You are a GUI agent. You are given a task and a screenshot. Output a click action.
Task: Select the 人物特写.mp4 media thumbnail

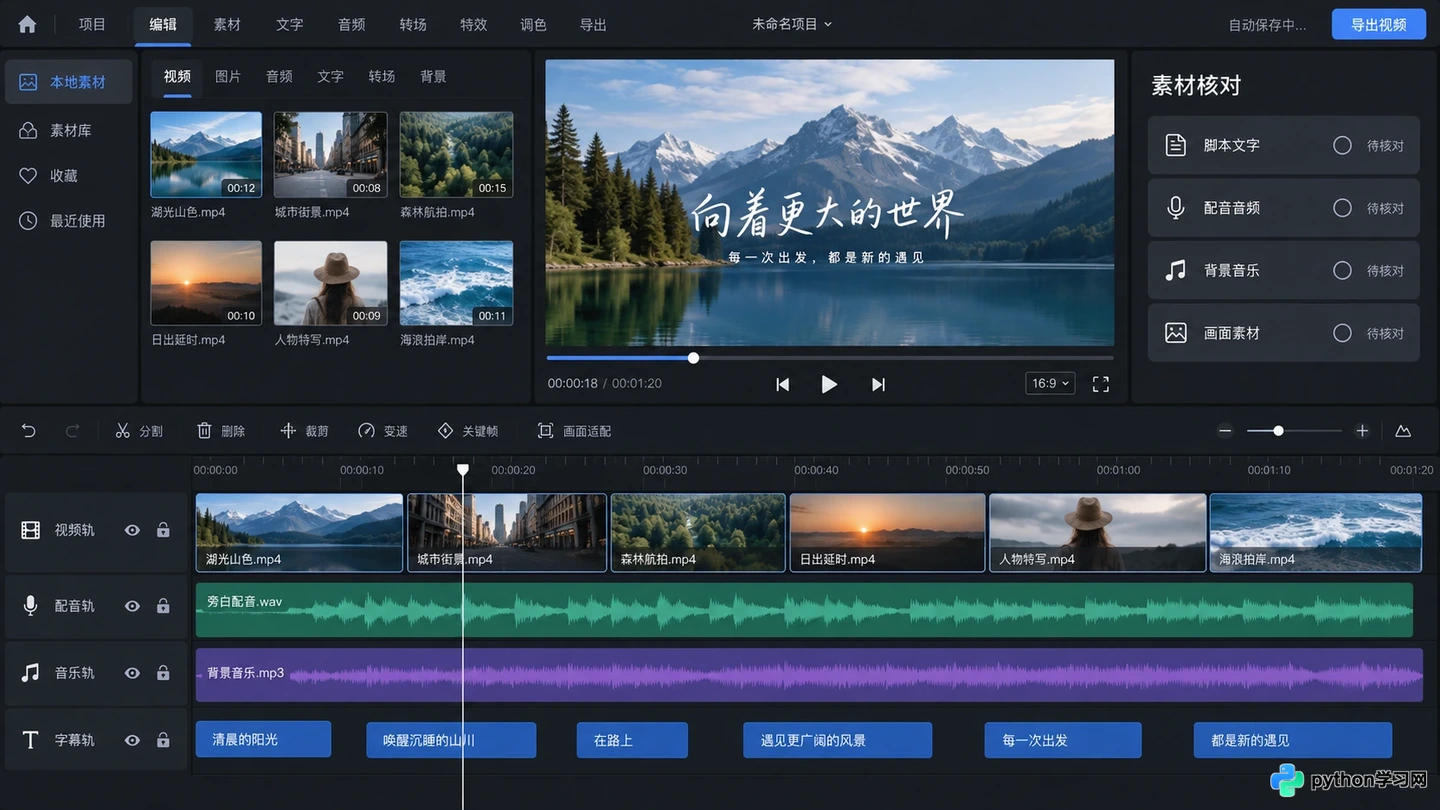click(330, 283)
